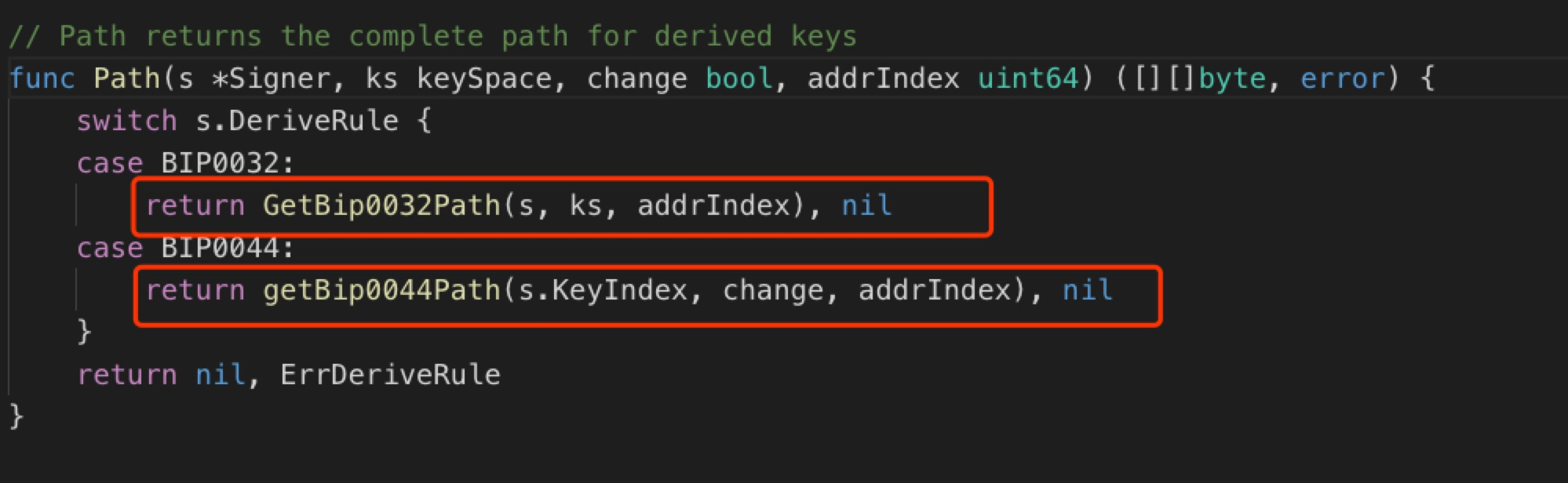
Task: Select the case BIP0044 label
Action: (185, 248)
